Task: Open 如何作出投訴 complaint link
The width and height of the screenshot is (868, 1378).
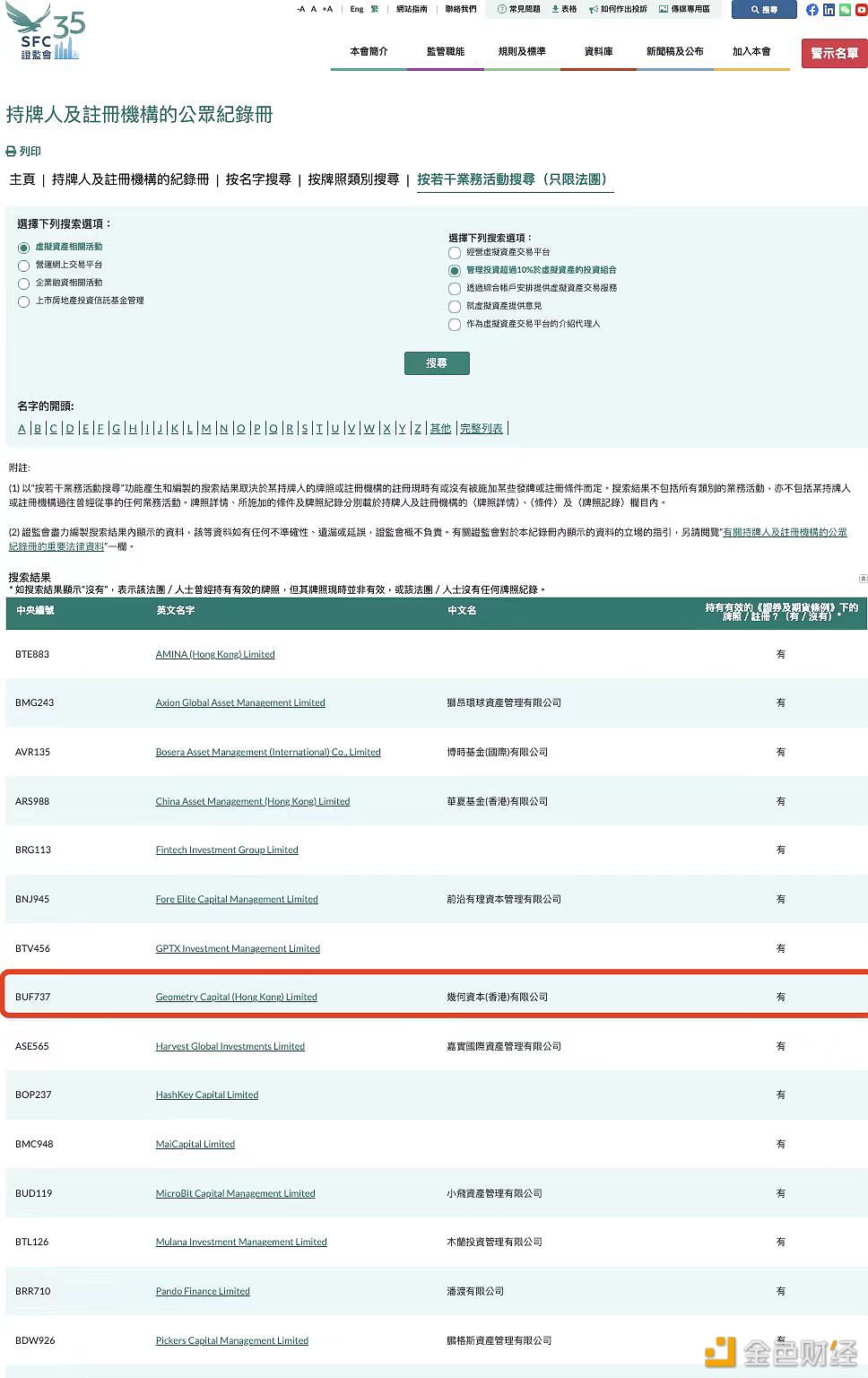Action: (x=618, y=9)
